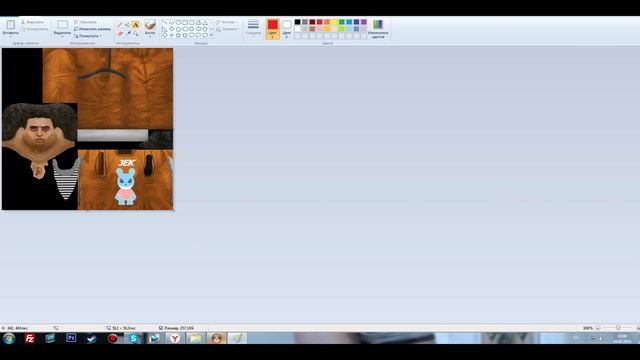Click the Brushes (Кисти) icon
640x360 pixels.
tap(150, 25)
